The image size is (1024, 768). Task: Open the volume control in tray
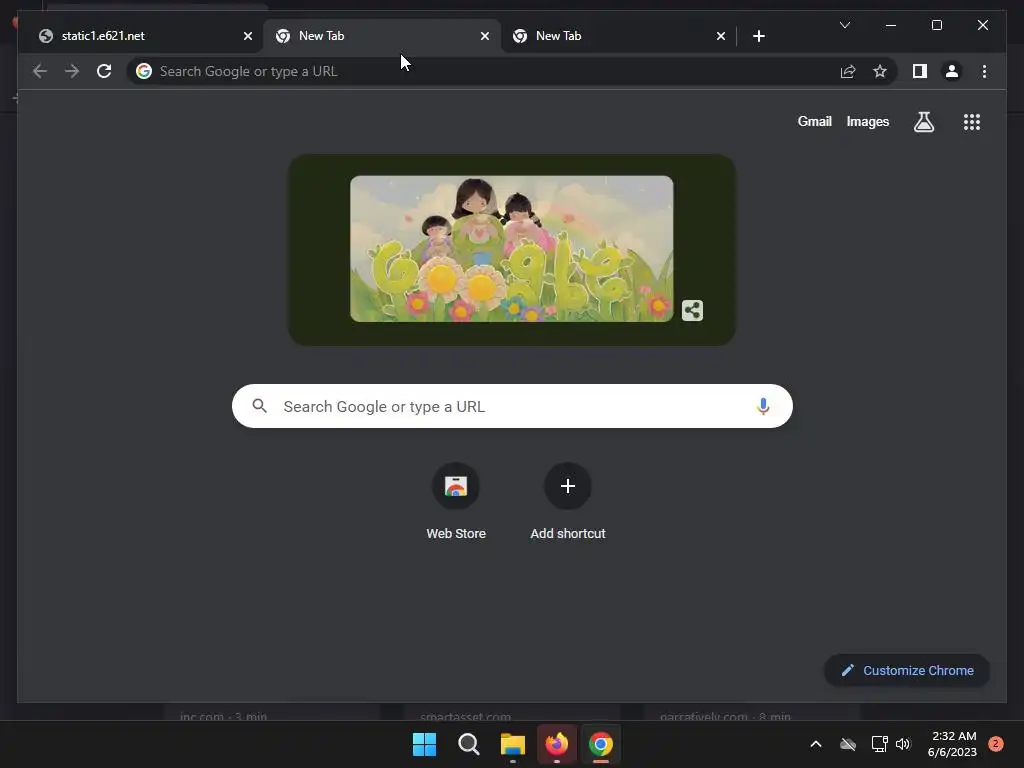[903, 744]
